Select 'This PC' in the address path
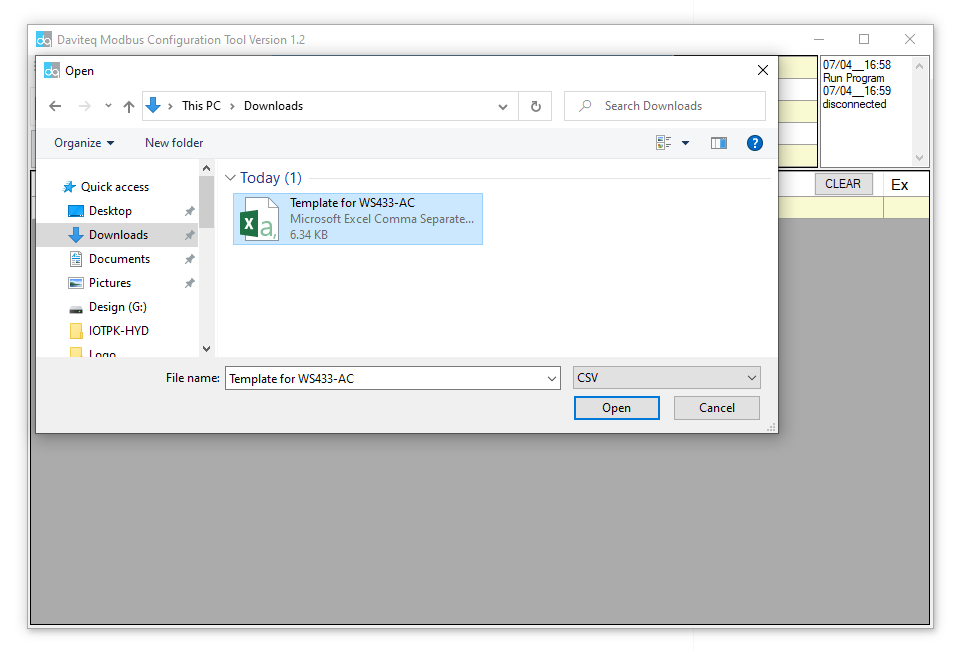 pos(201,106)
